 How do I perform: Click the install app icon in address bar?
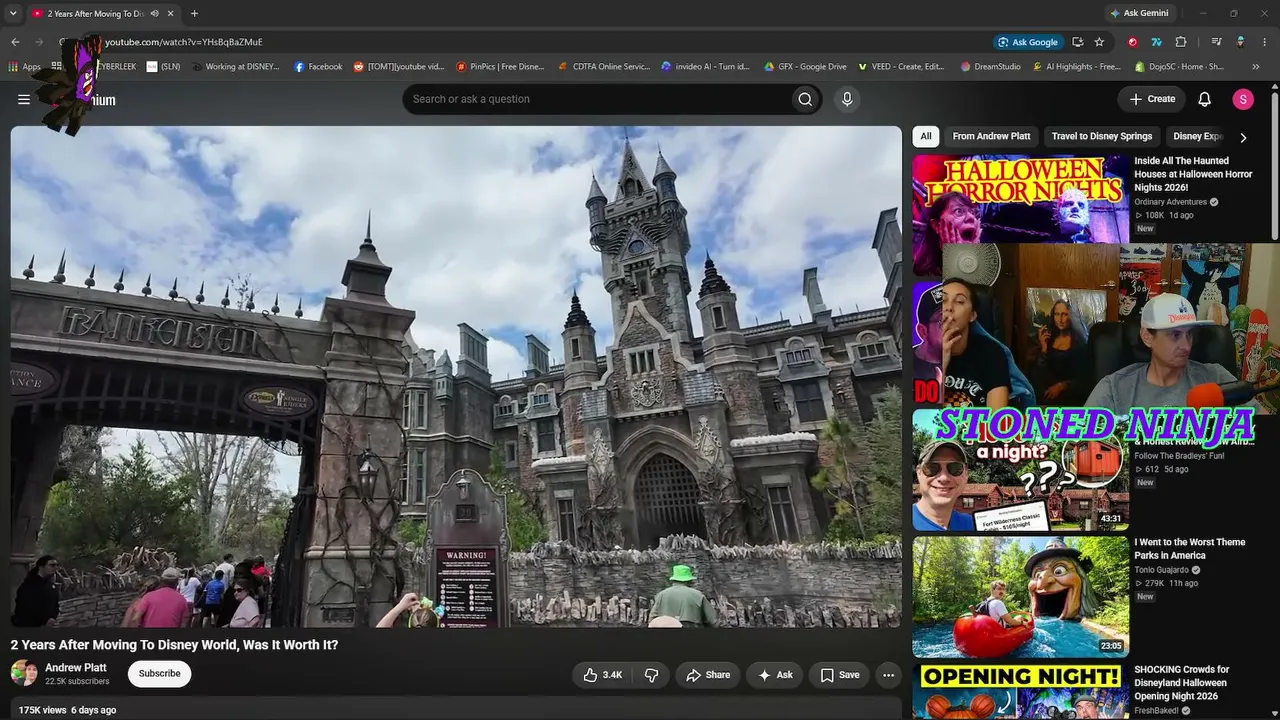click(x=1077, y=42)
